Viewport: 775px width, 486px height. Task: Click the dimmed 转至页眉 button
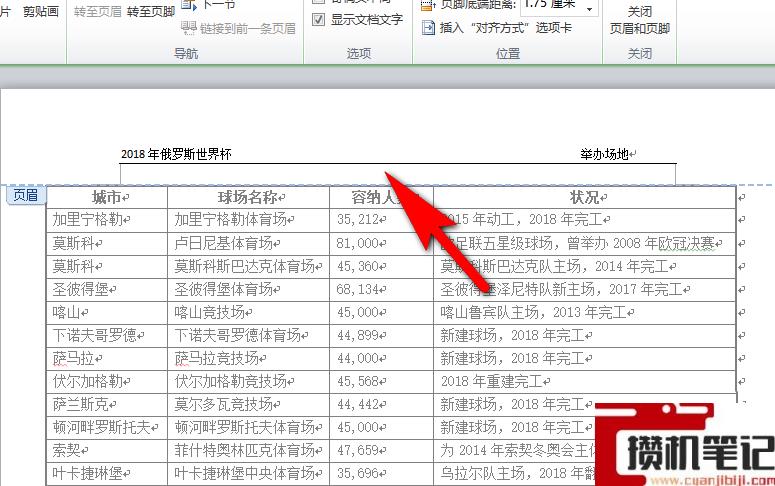tap(97, 11)
